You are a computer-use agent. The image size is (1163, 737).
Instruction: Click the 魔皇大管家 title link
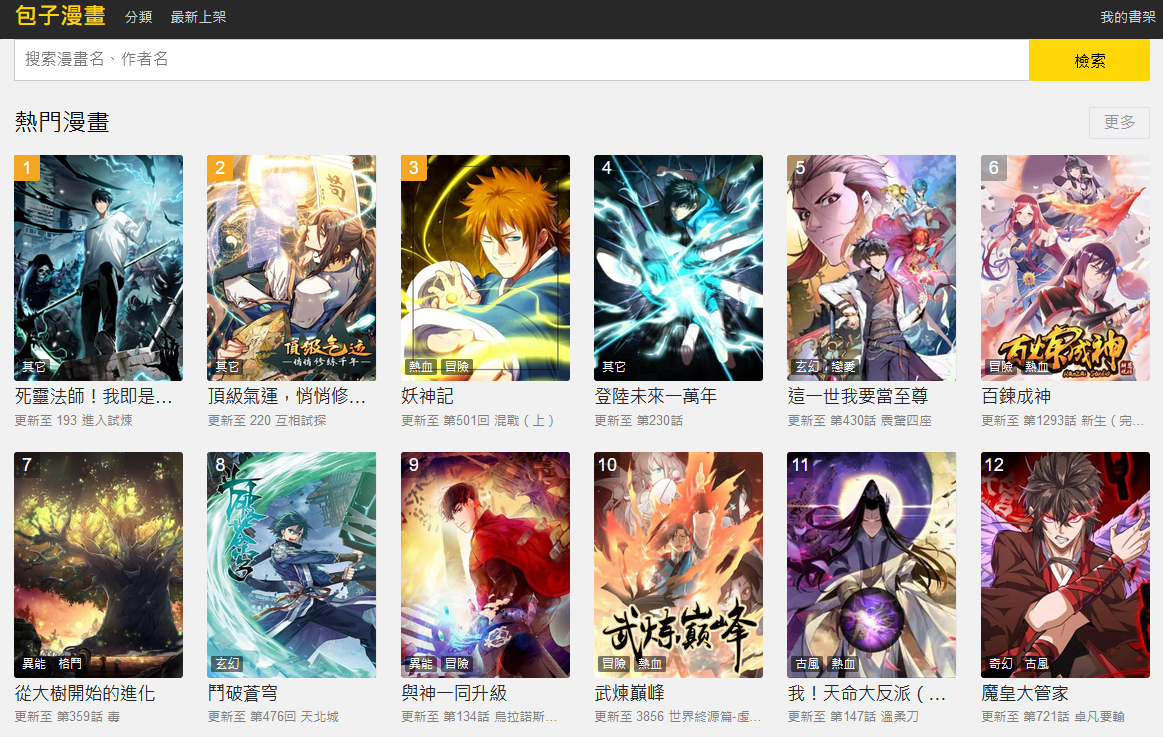pos(1025,693)
